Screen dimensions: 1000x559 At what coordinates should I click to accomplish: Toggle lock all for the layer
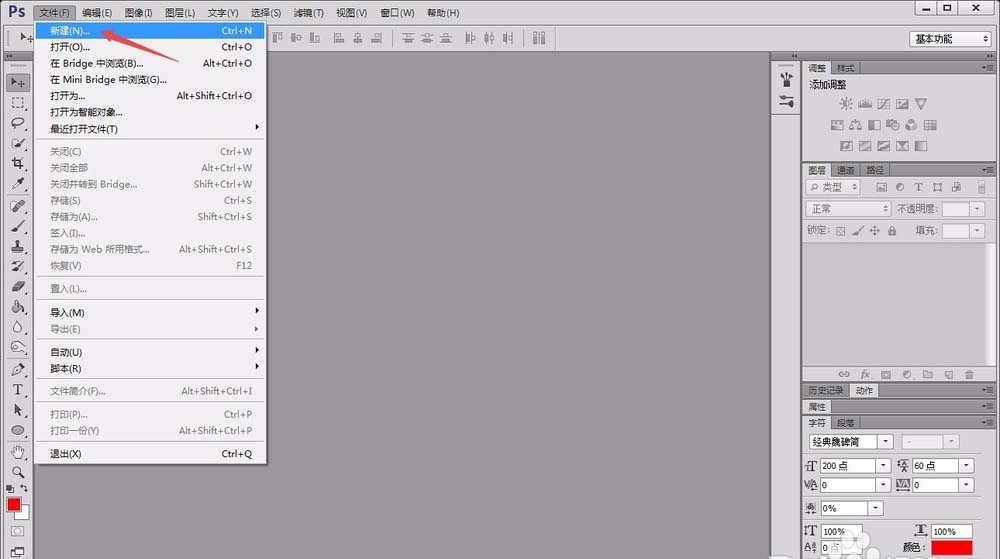coord(892,231)
